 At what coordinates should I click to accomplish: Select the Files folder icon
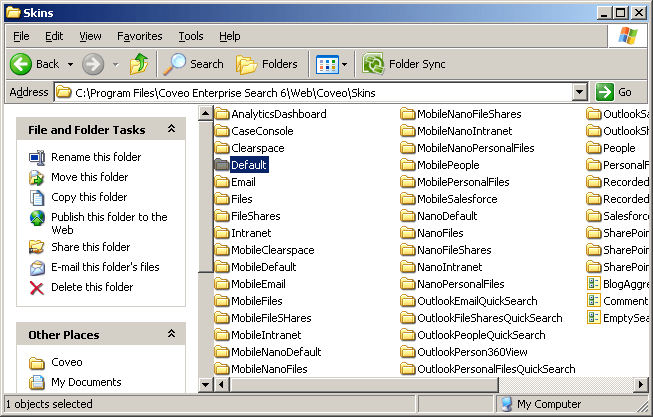point(222,199)
